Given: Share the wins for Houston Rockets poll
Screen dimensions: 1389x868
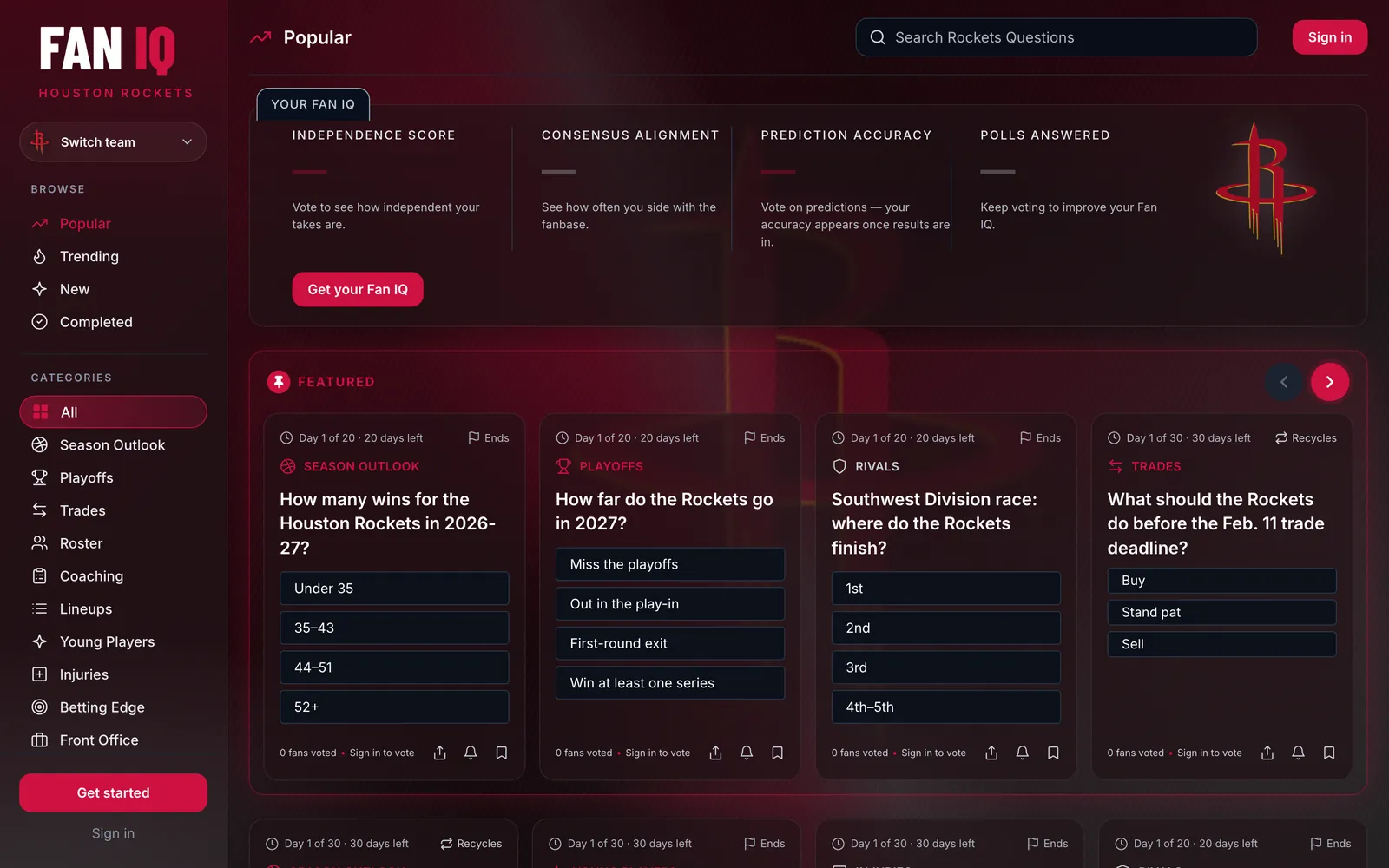Looking at the screenshot, I should [x=439, y=753].
